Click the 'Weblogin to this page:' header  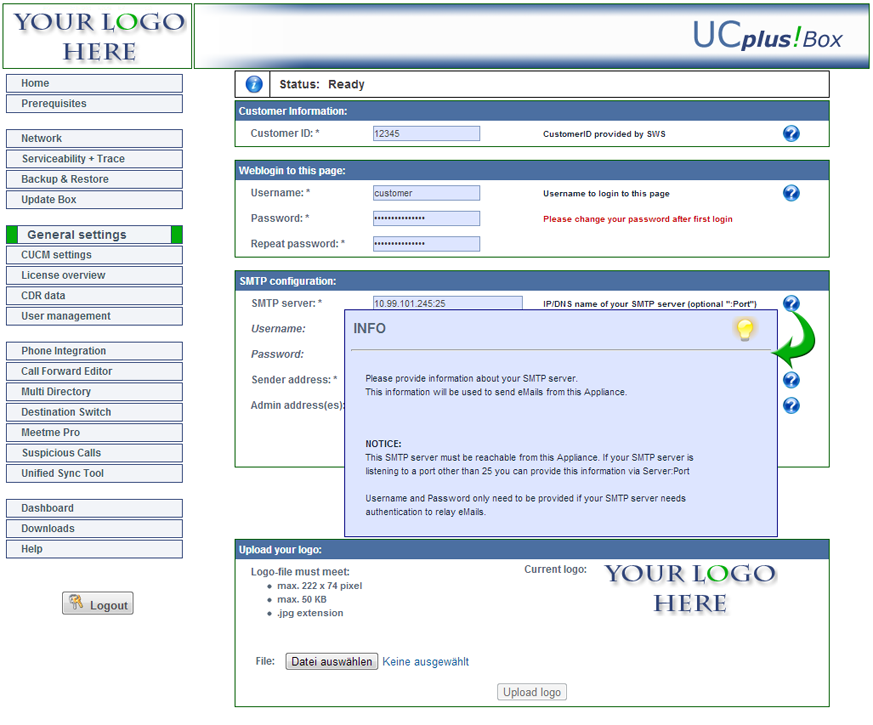[292, 170]
